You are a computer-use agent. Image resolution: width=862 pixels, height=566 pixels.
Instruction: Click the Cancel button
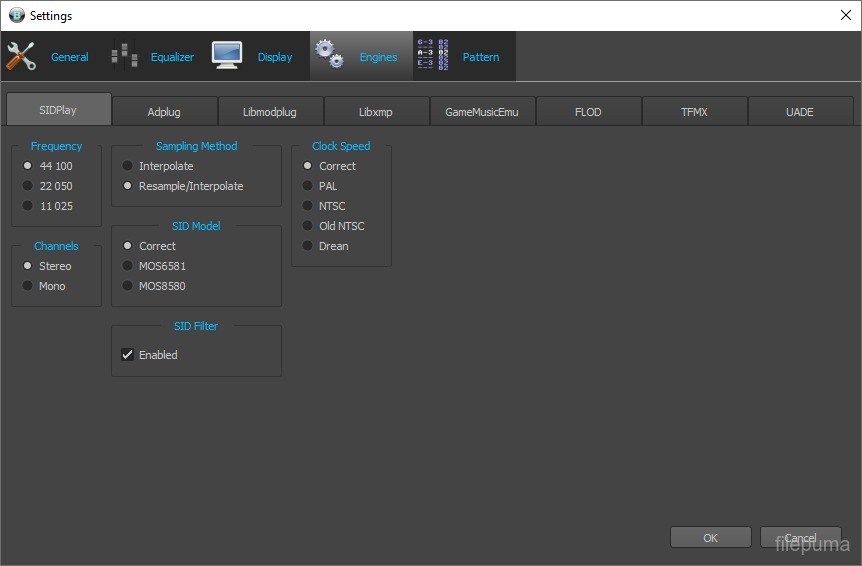point(800,538)
